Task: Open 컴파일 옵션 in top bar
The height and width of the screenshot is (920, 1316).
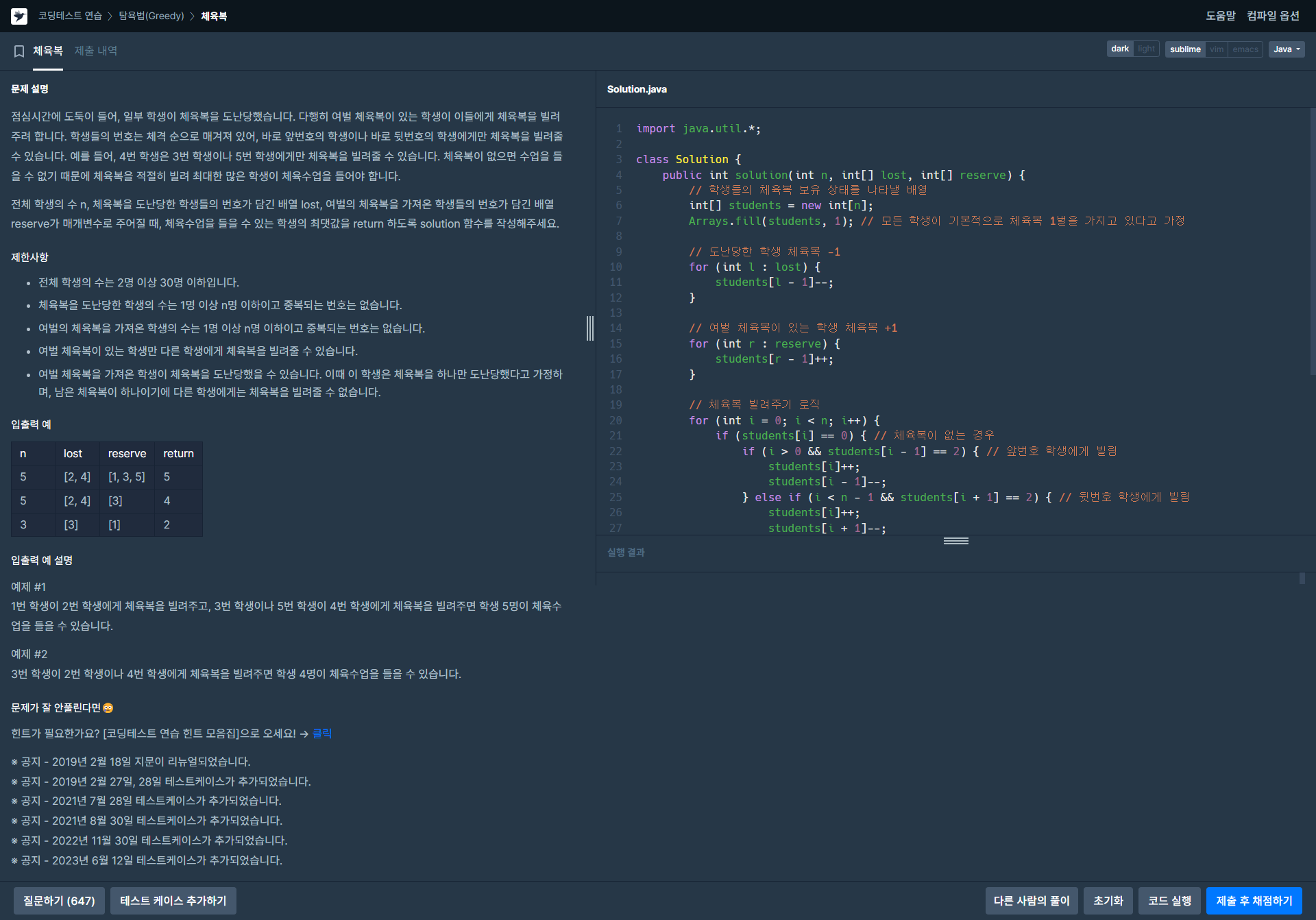Action: point(1273,16)
